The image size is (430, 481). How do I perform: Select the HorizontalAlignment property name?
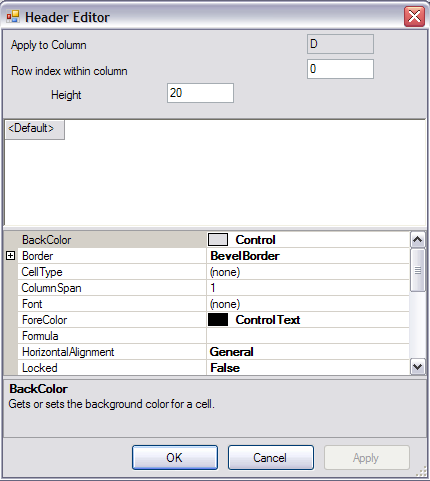tap(68, 352)
